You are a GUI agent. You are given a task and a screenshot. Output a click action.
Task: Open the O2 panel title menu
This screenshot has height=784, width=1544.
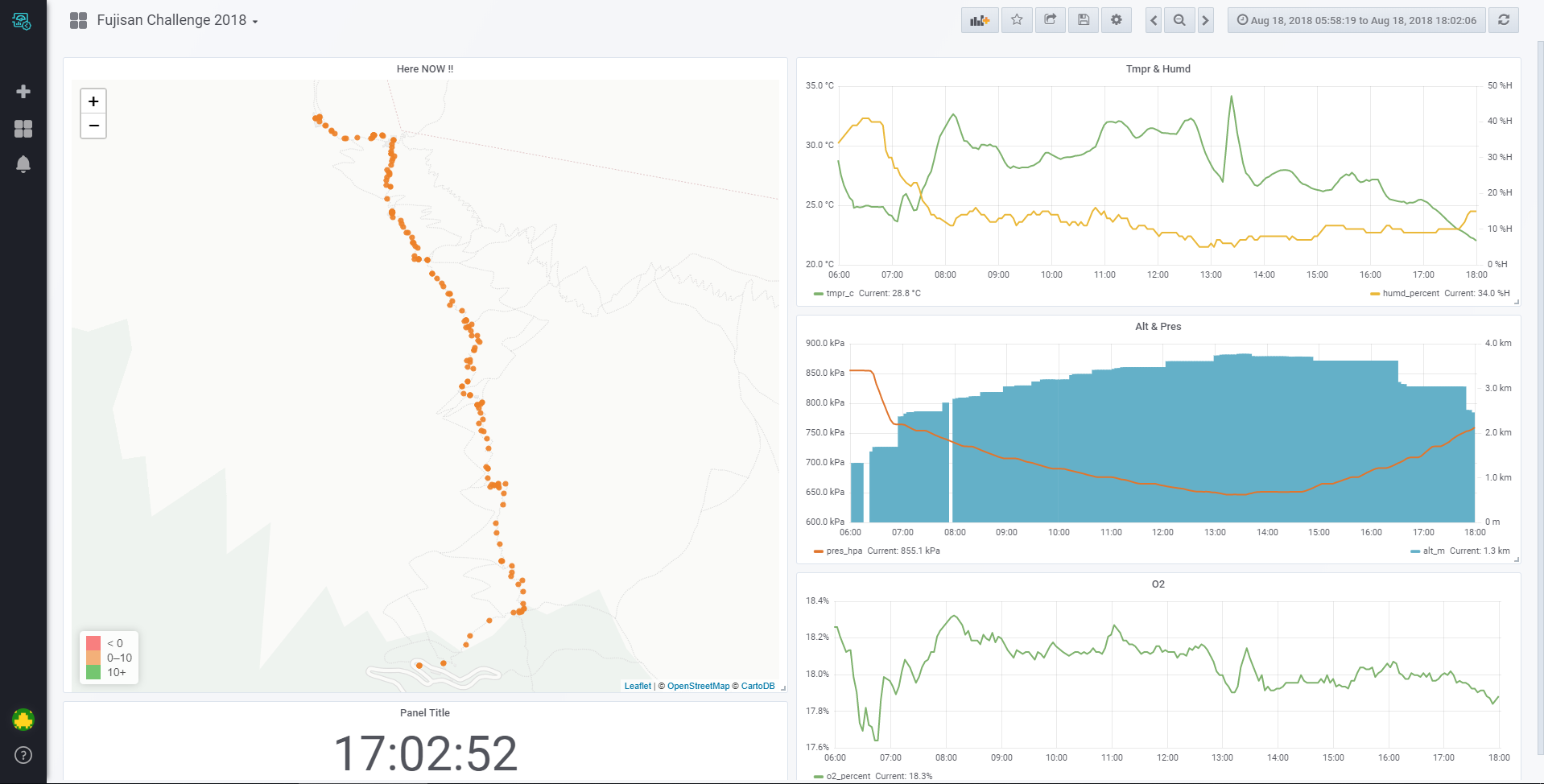pyautogui.click(x=1158, y=584)
